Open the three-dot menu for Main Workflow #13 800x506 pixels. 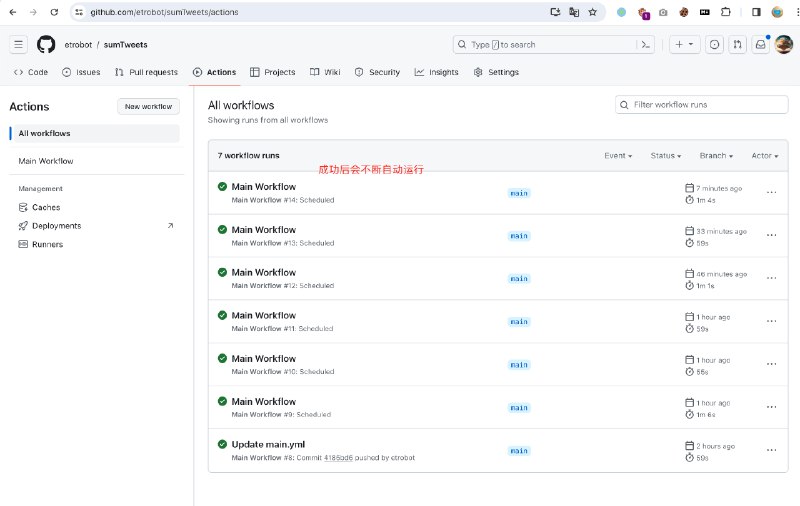click(771, 235)
